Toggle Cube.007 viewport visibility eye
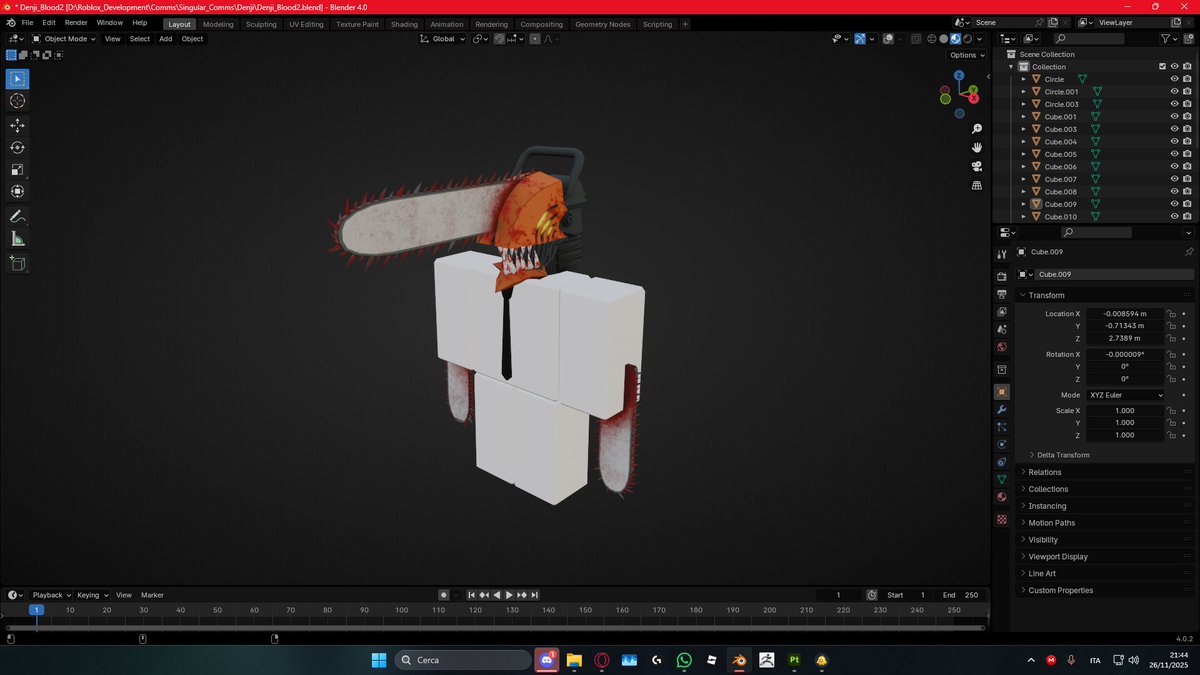1200x675 pixels. [1175, 179]
